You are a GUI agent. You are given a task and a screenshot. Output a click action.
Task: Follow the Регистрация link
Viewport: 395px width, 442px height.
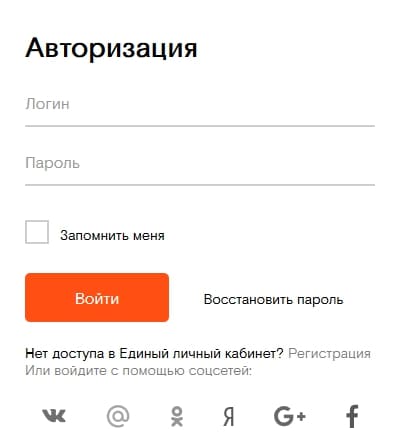[x=329, y=353]
